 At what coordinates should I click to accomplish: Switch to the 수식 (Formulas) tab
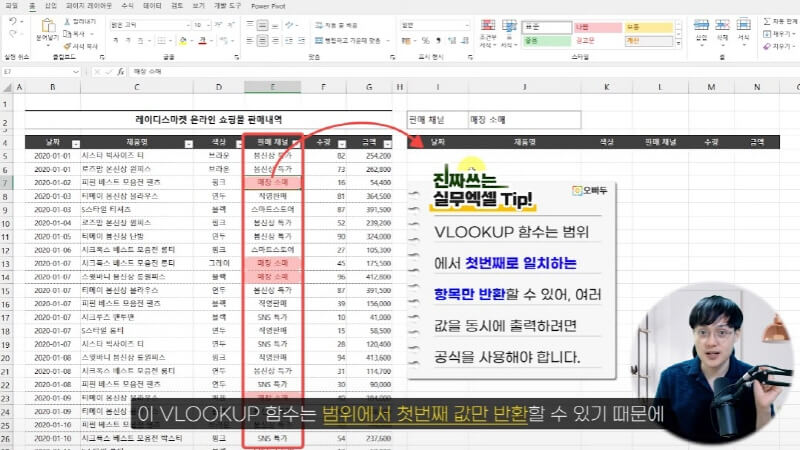coord(127,6)
